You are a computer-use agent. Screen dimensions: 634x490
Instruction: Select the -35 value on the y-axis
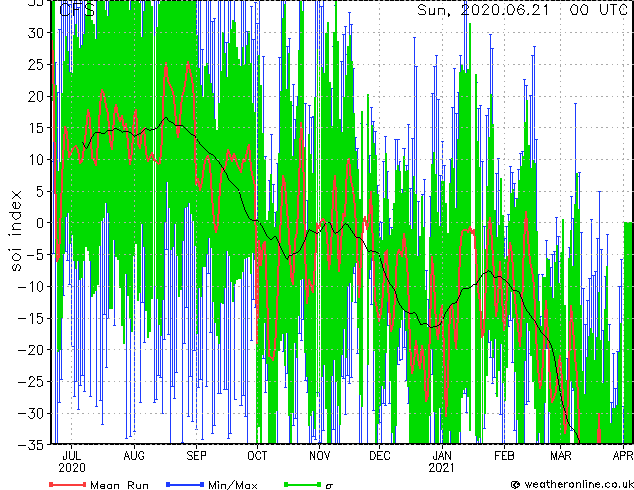tap(30, 445)
